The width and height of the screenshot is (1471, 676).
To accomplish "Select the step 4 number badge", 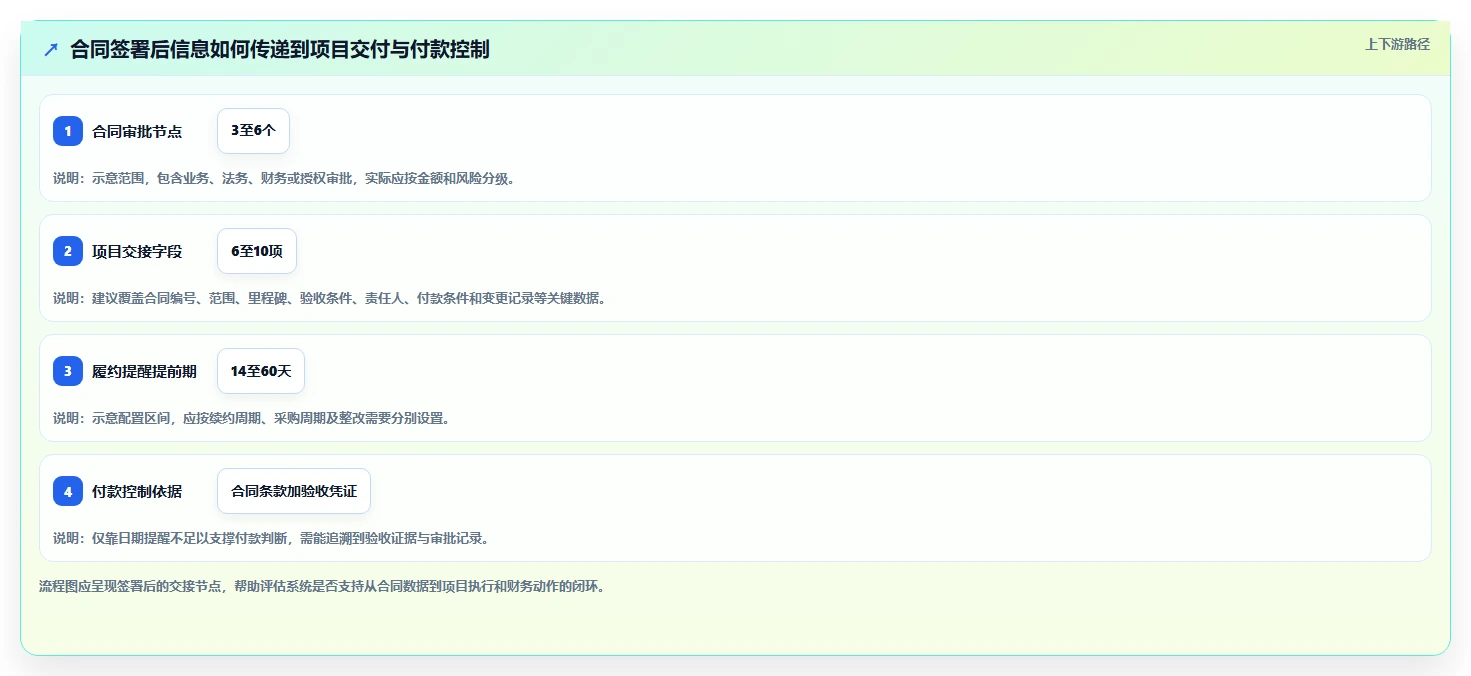I will click(68, 491).
